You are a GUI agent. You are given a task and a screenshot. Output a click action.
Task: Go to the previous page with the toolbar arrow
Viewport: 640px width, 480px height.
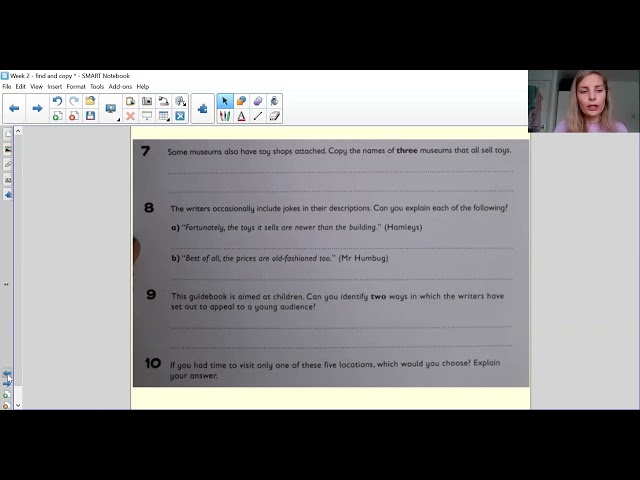[x=14, y=108]
